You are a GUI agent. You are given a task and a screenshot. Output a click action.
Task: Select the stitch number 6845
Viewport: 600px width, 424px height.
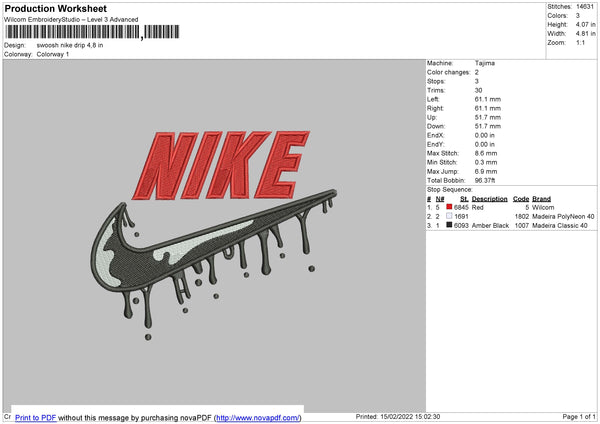[x=461, y=207]
